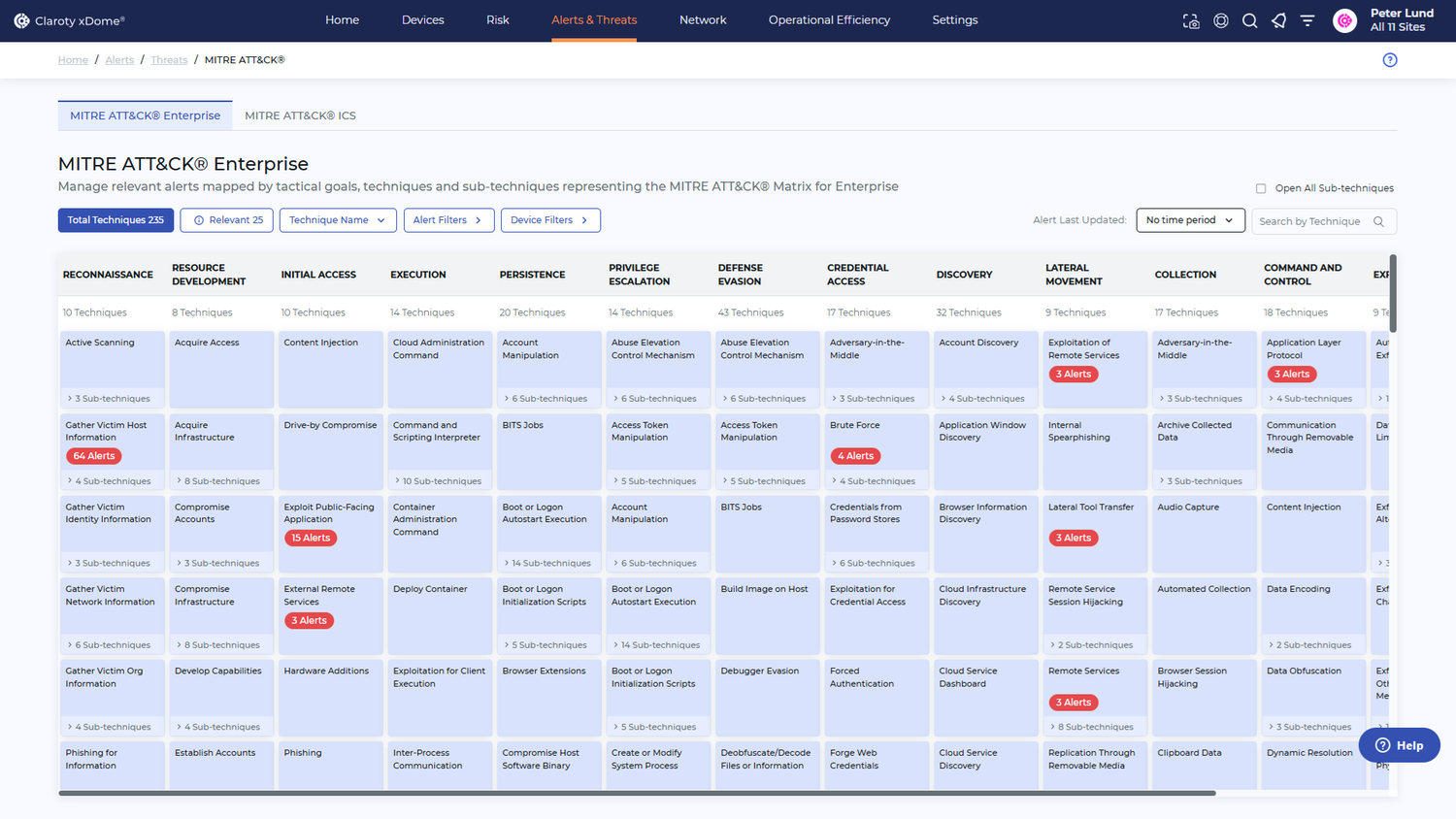Open the lifebuoy support icon
The width and height of the screenshot is (1456, 819).
pyautogui.click(x=1221, y=20)
